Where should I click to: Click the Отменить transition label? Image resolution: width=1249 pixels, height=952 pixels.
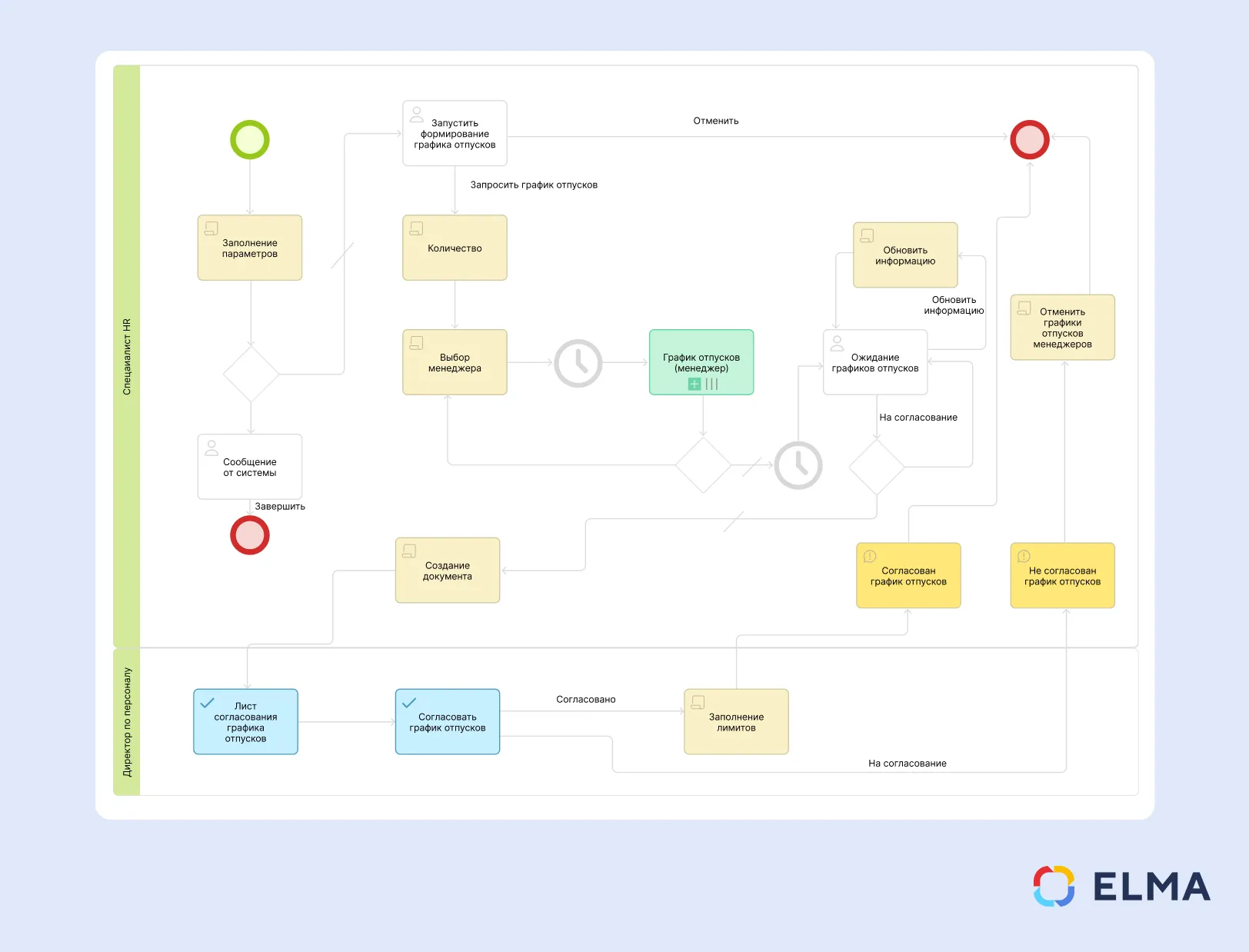pos(715,121)
